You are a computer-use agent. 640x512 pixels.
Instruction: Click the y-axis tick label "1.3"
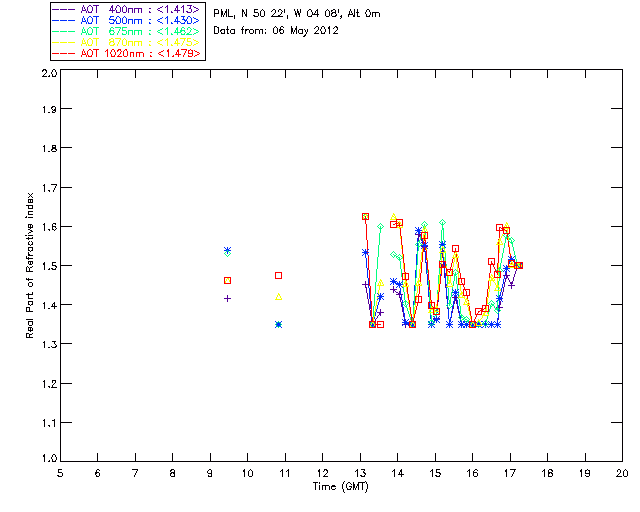tap(49, 344)
